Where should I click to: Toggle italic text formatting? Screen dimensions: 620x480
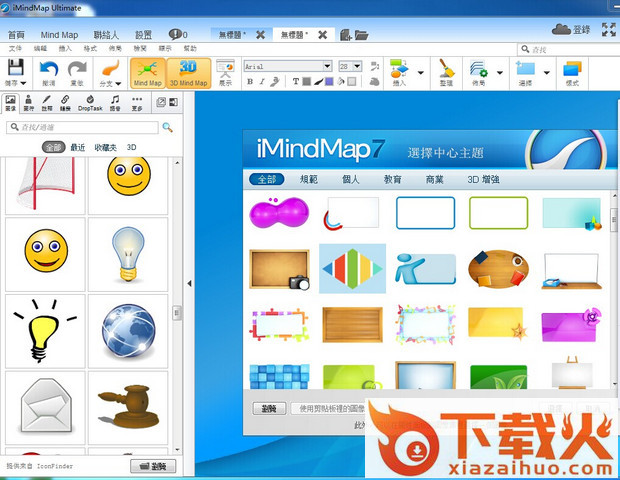[262, 81]
